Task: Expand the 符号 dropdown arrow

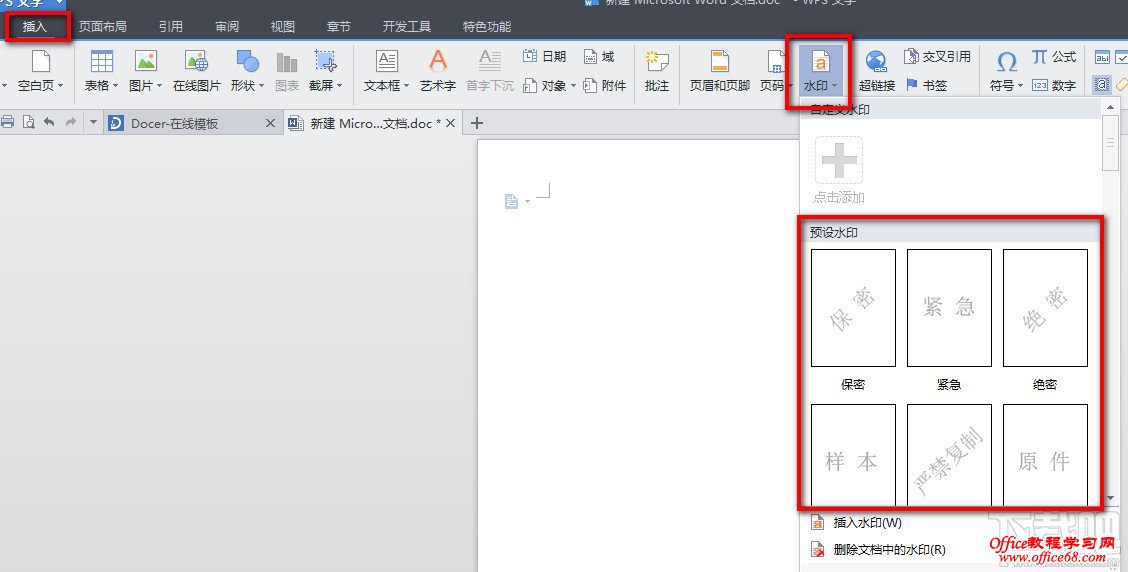Action: (1019, 86)
